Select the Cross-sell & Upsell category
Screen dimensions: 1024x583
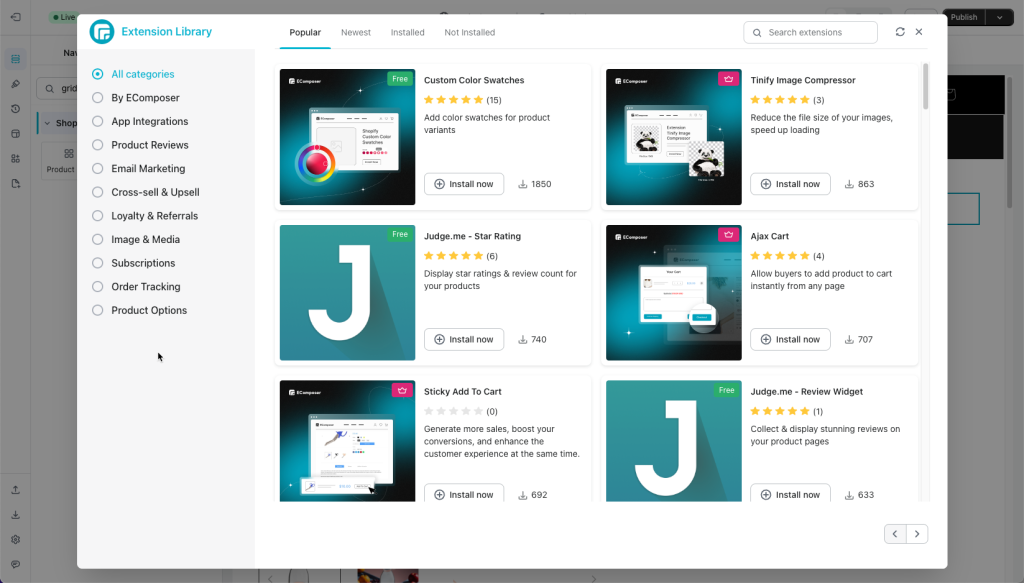pyautogui.click(x=146, y=193)
